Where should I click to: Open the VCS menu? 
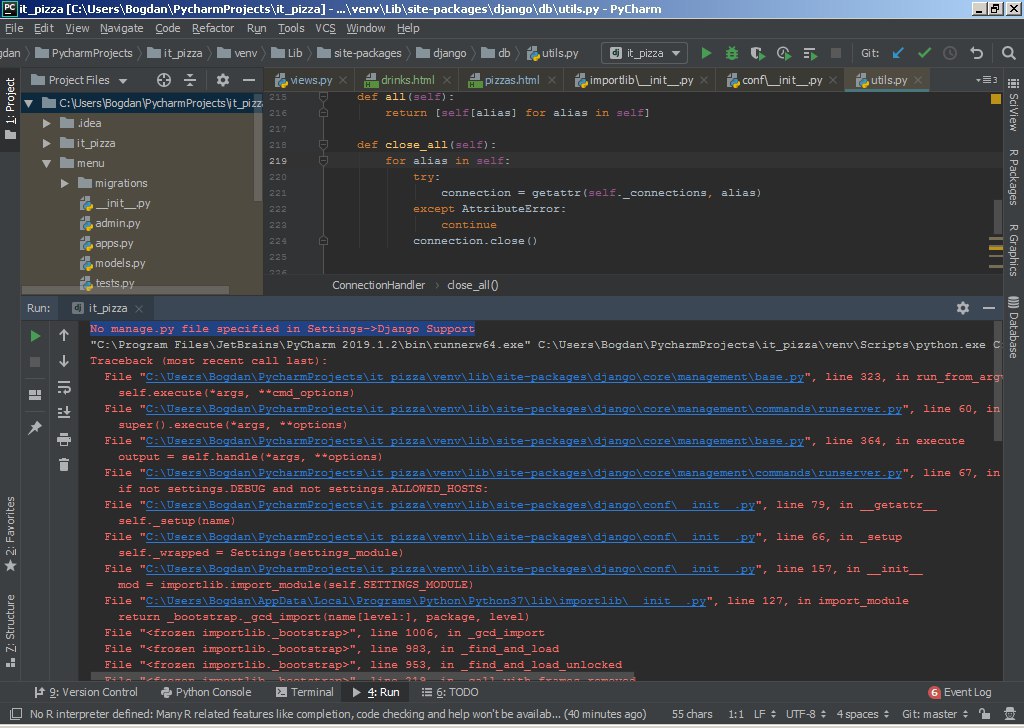click(x=325, y=28)
